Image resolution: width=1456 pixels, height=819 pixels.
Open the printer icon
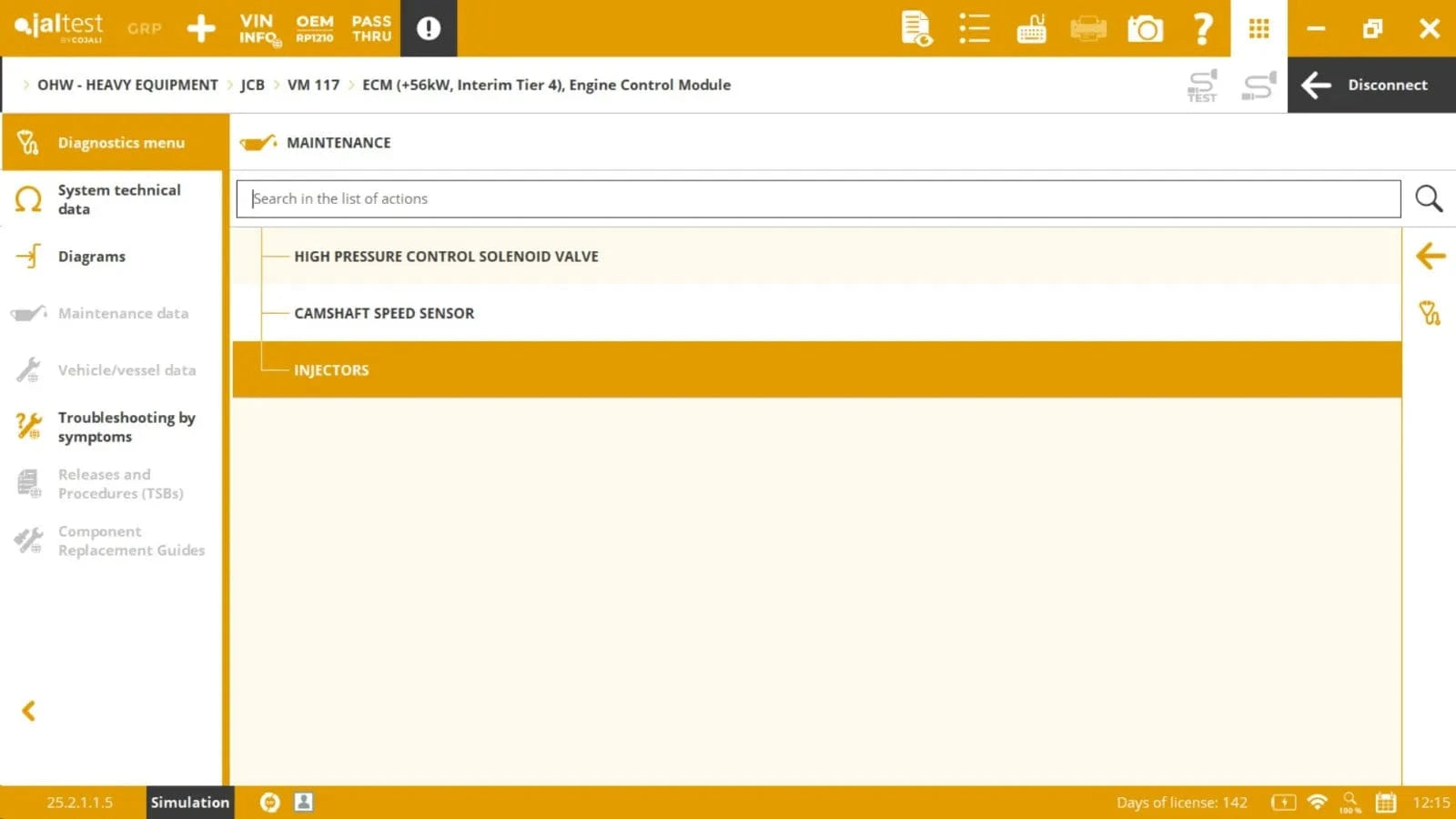pos(1087,29)
